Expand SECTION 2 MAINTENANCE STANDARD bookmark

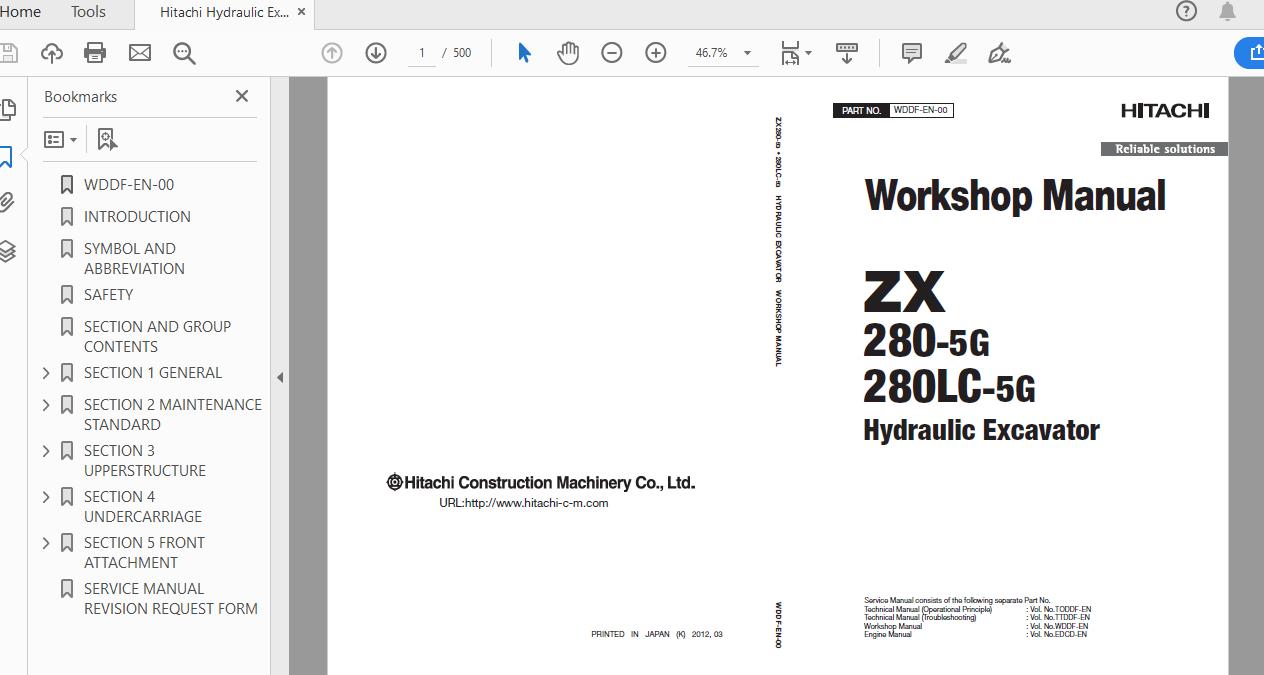click(x=46, y=405)
